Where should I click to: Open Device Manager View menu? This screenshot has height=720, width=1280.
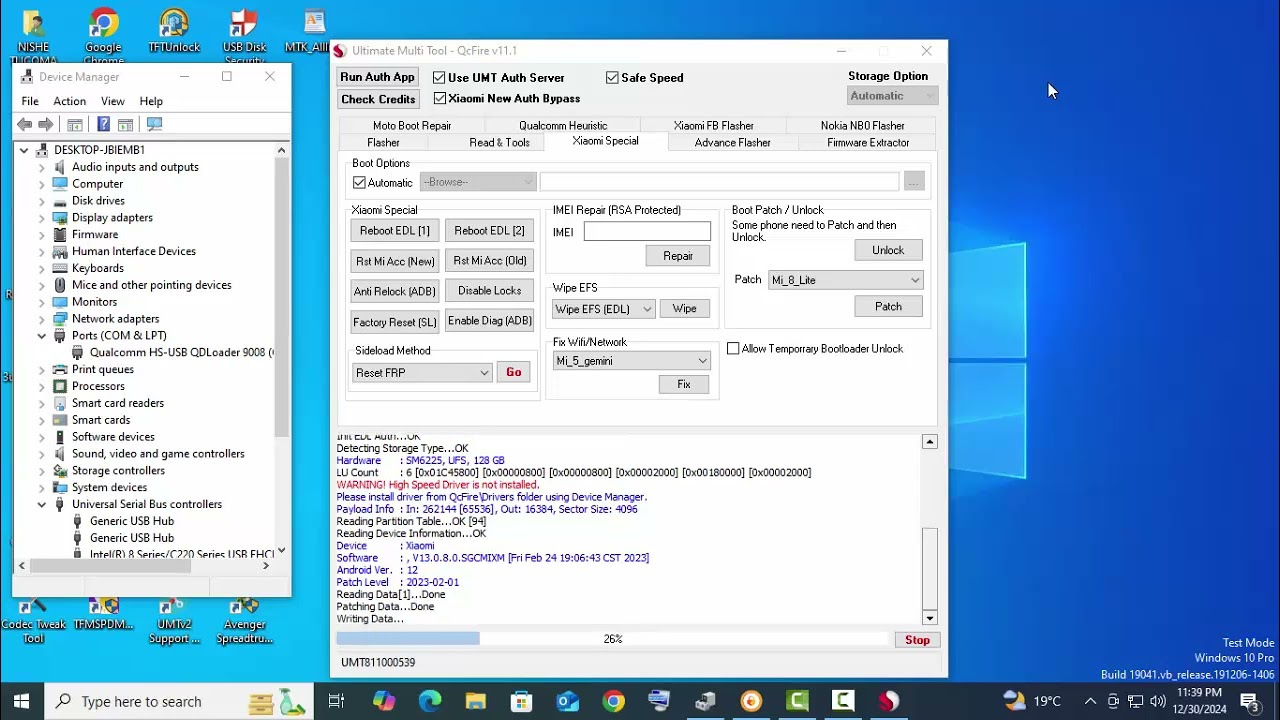112,101
